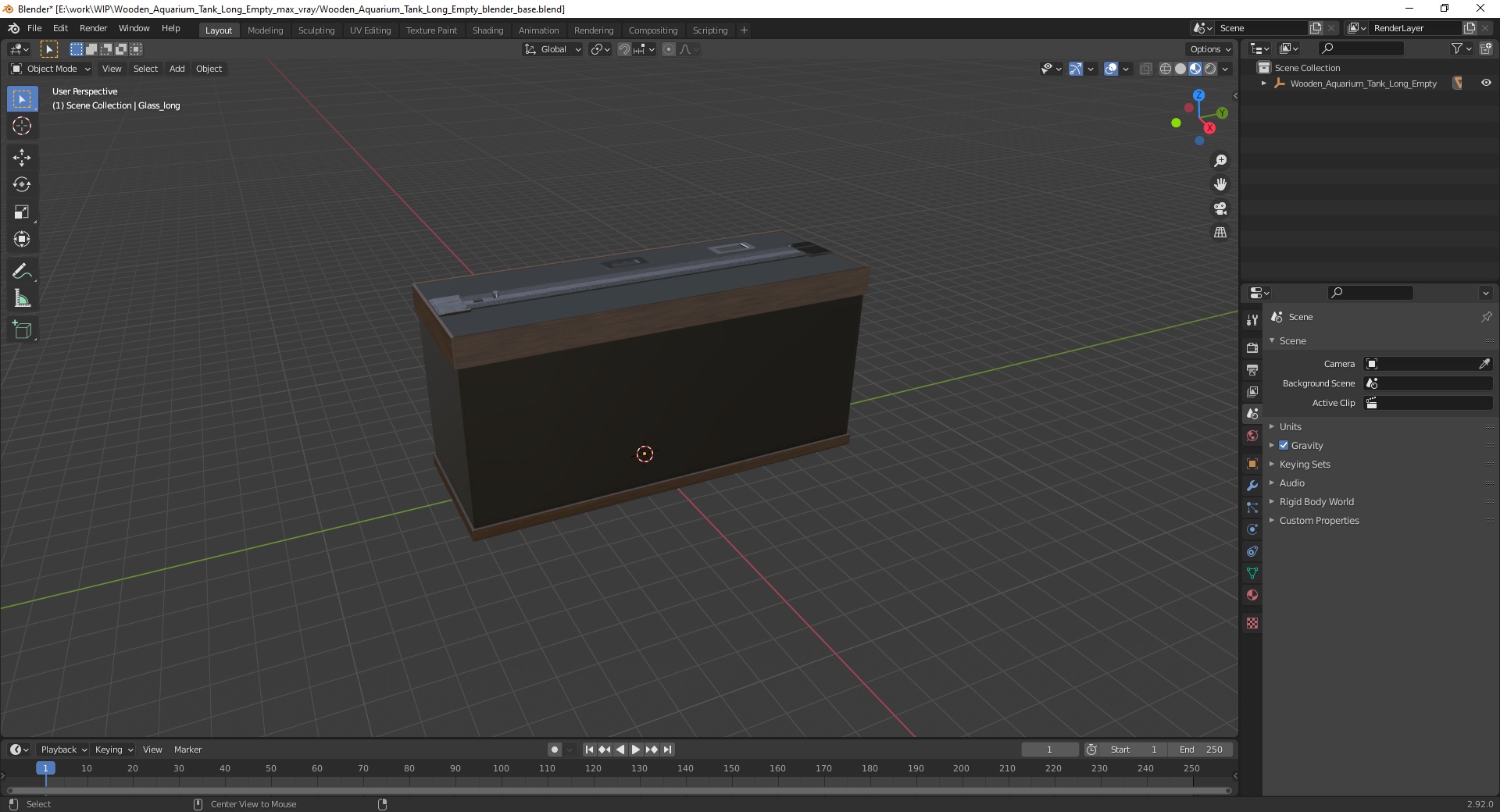
Task: Open the Playback dropdown
Action: pyautogui.click(x=63, y=750)
